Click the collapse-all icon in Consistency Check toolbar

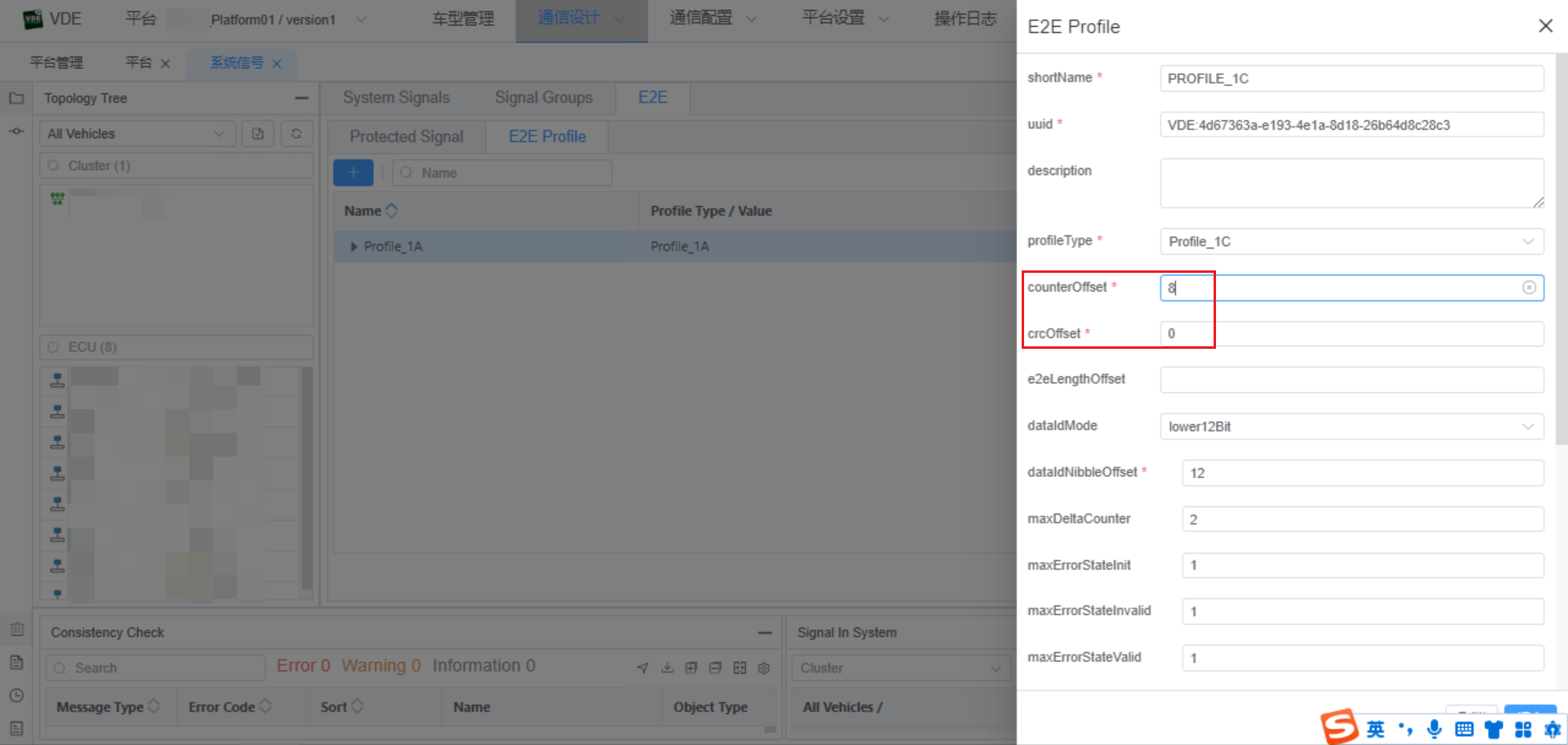tap(715, 668)
